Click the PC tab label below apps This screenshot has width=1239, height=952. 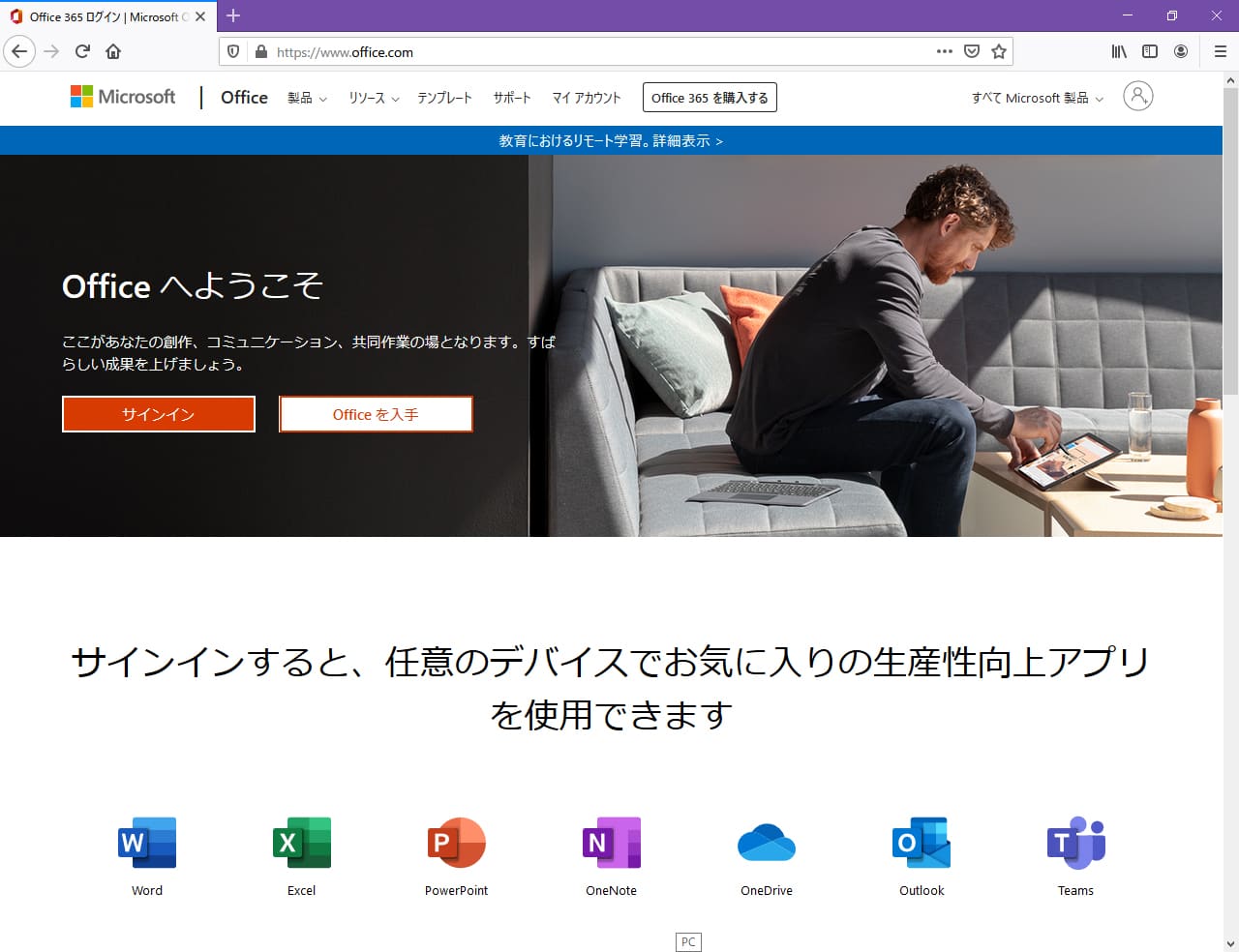(688, 942)
